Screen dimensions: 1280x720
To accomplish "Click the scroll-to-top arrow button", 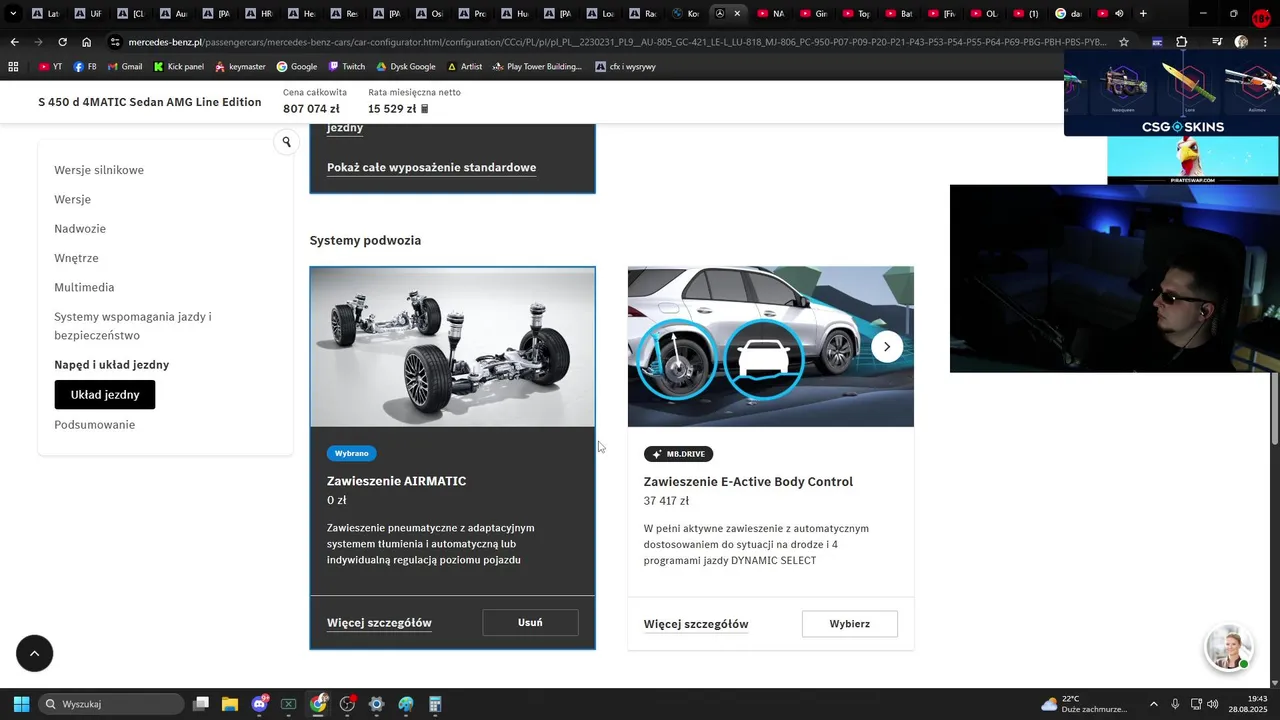I will coord(34,653).
